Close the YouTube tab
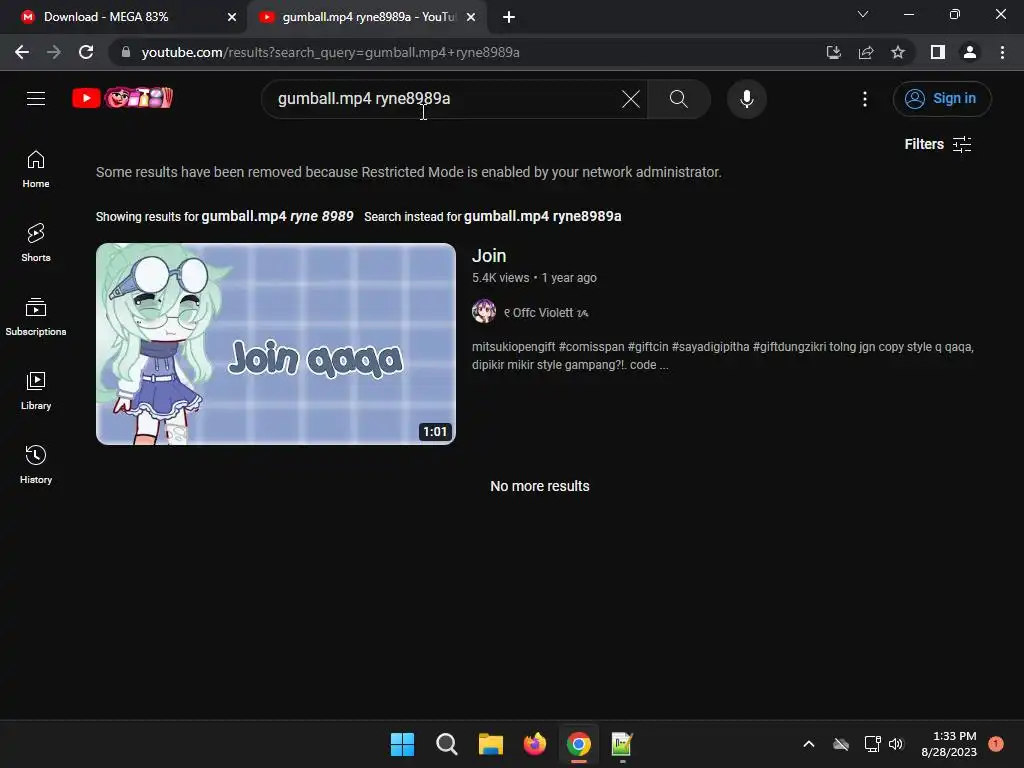The width and height of the screenshot is (1024, 768). pyautogui.click(x=471, y=17)
